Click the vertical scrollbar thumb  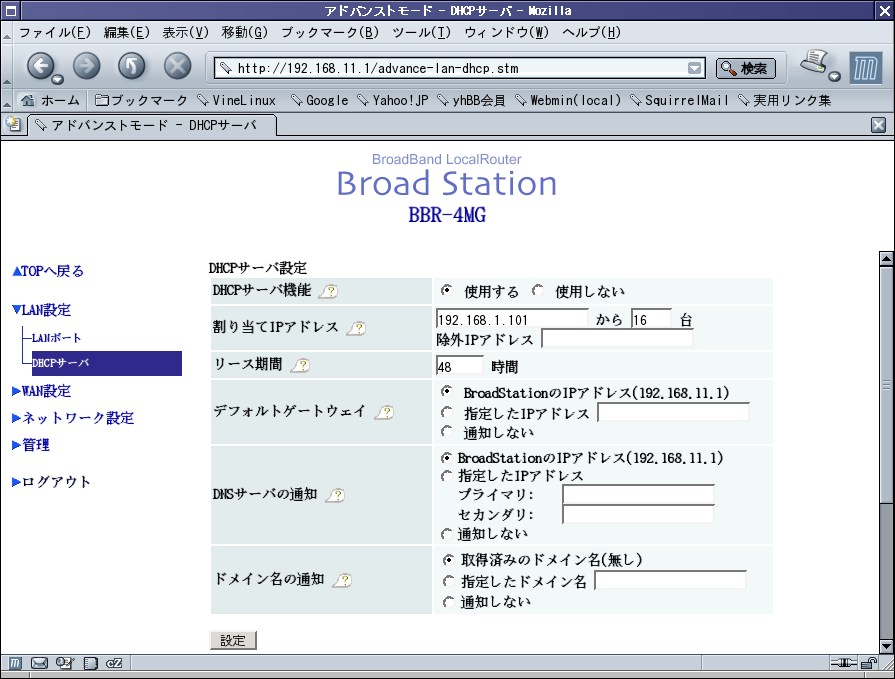(x=886, y=385)
